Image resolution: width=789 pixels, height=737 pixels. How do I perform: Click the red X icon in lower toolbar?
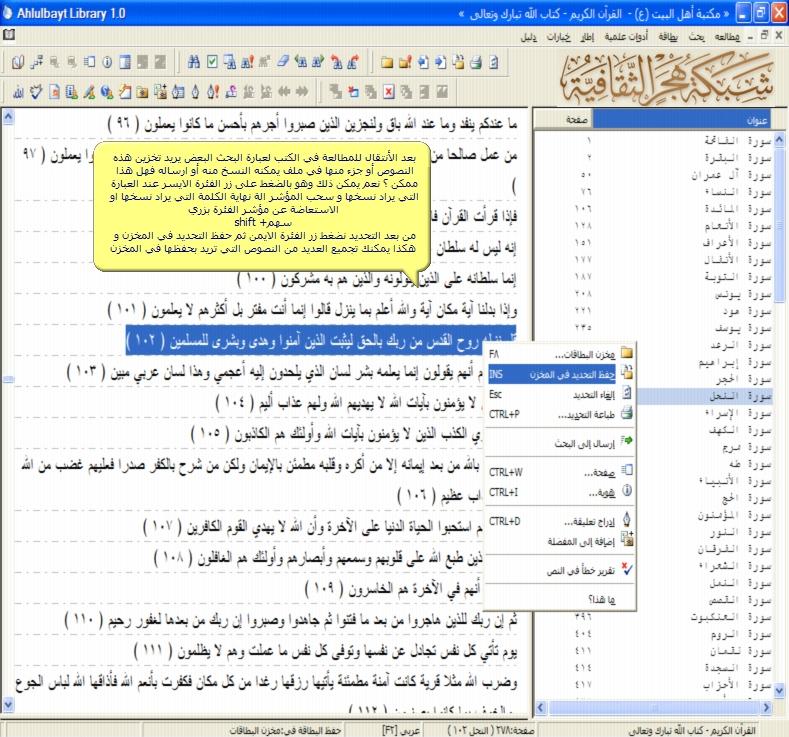388,92
